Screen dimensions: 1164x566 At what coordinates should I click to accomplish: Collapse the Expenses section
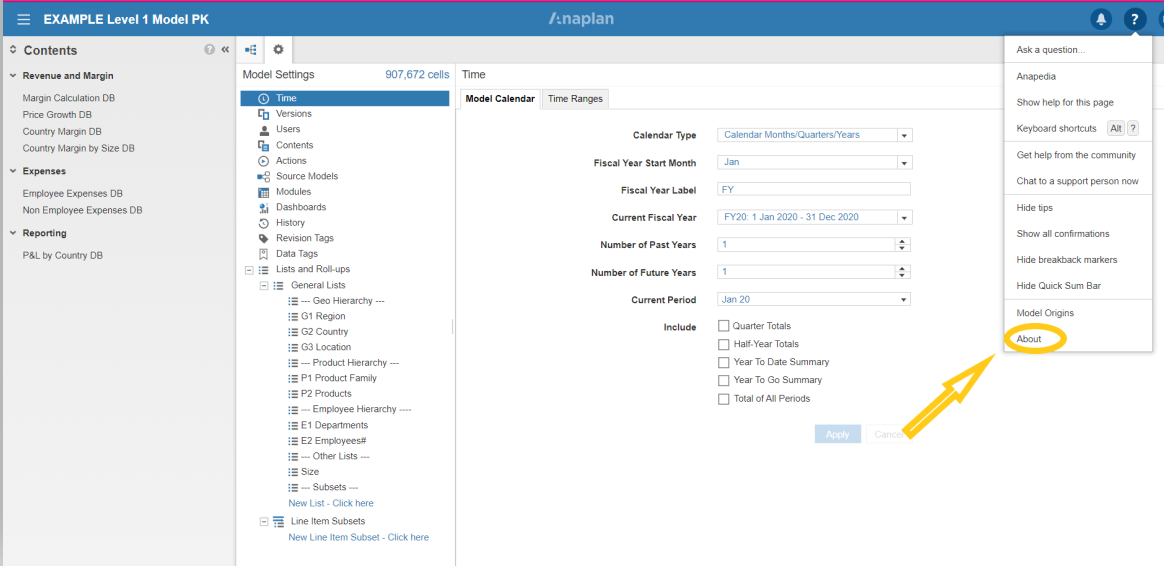[x=13, y=171]
